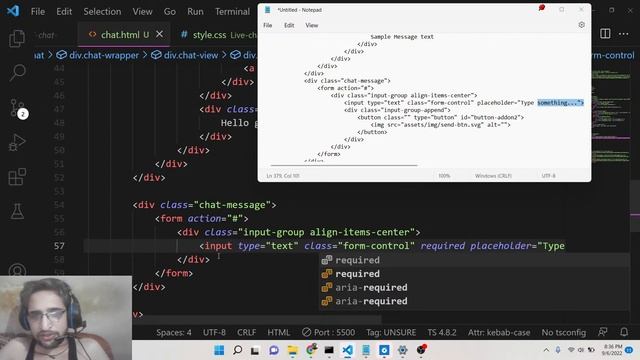
Task: Open the VS Code Terminal menu
Action: [232, 11]
